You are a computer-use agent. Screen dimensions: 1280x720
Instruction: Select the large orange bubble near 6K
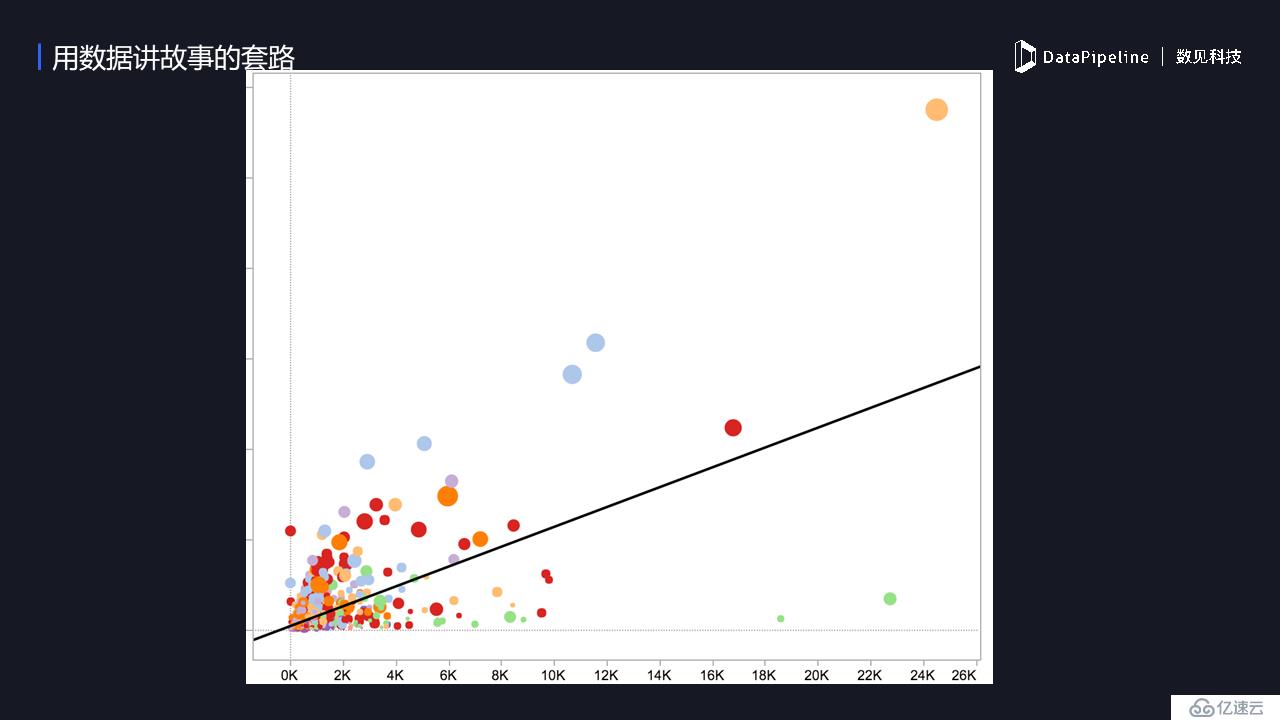(448, 496)
